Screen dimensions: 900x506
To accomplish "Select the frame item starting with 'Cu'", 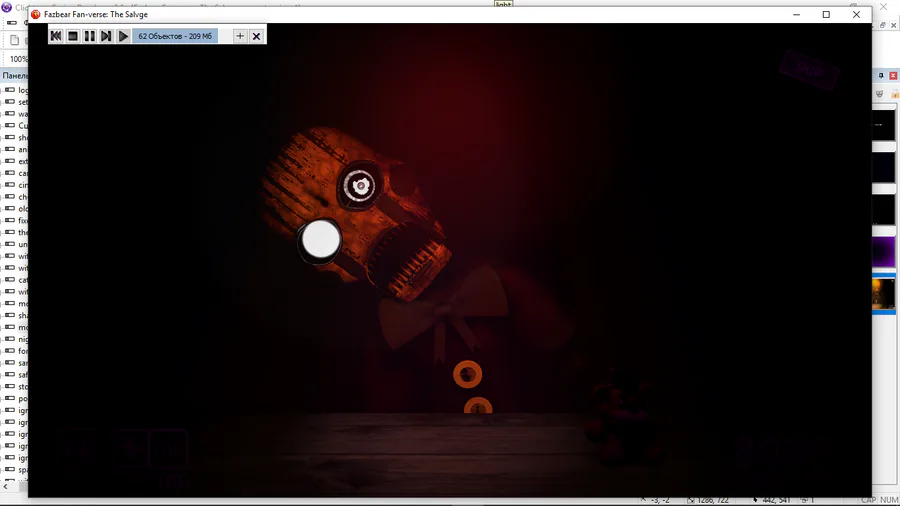I will pyautogui.click(x=16, y=126).
